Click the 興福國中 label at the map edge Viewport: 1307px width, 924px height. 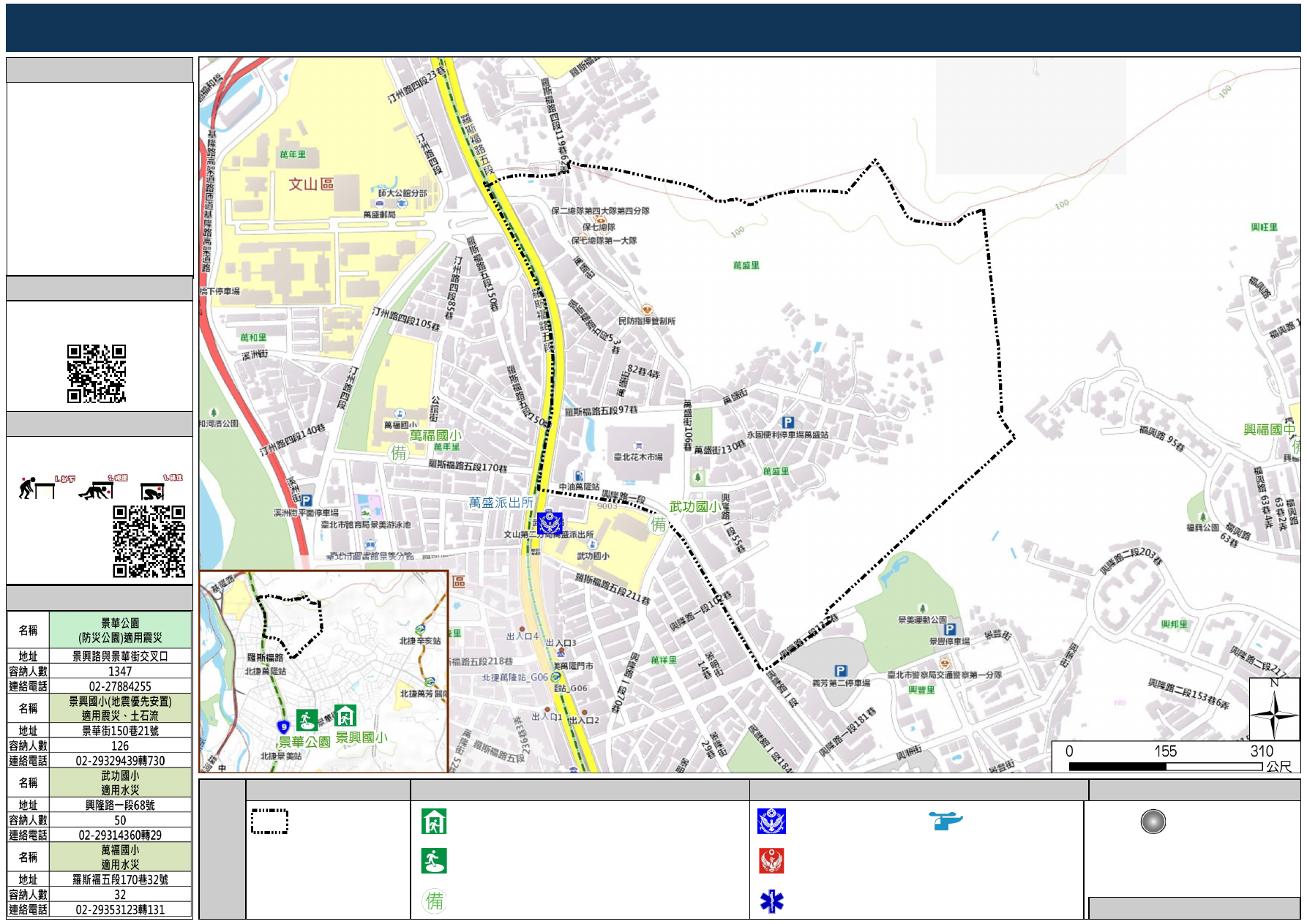(1270, 429)
